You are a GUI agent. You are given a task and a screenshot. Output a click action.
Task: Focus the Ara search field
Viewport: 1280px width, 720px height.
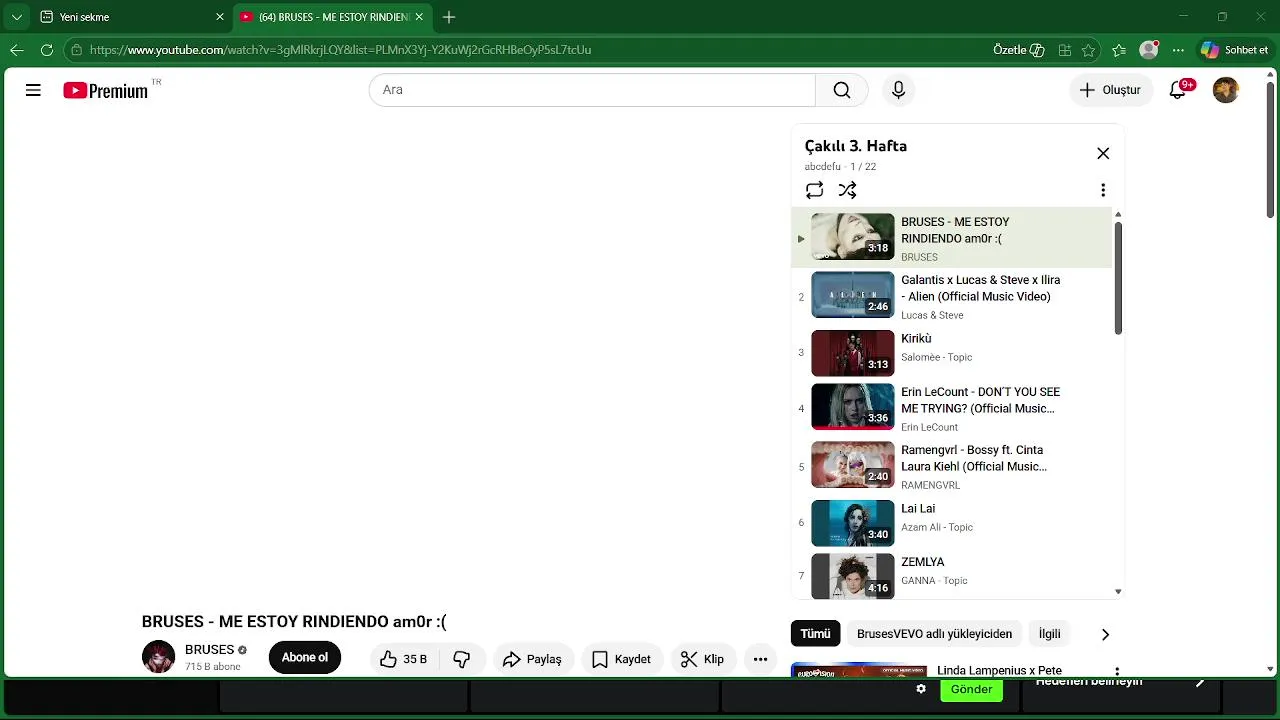point(592,90)
